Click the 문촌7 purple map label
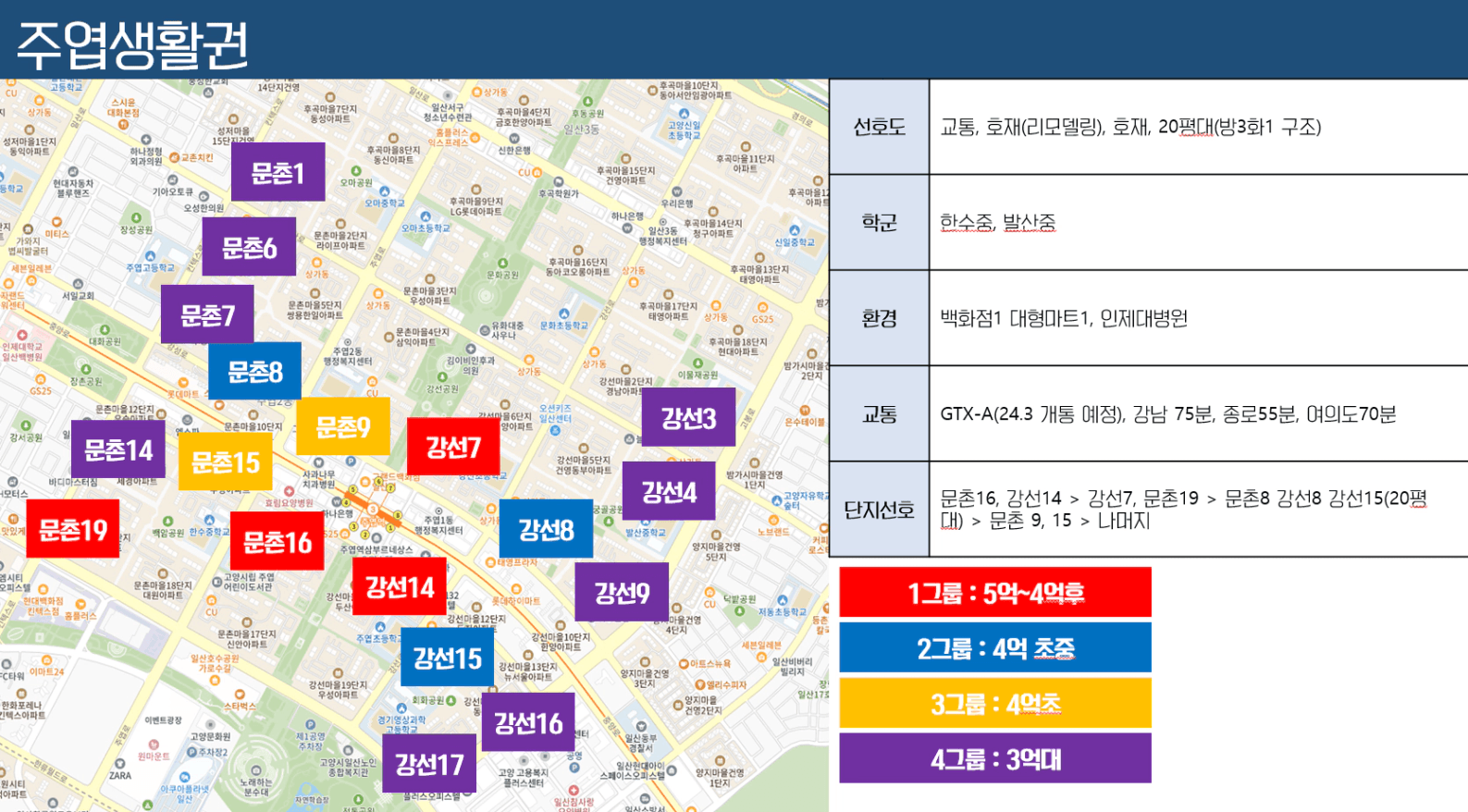Screen dimensions: 1468x812 (207, 314)
